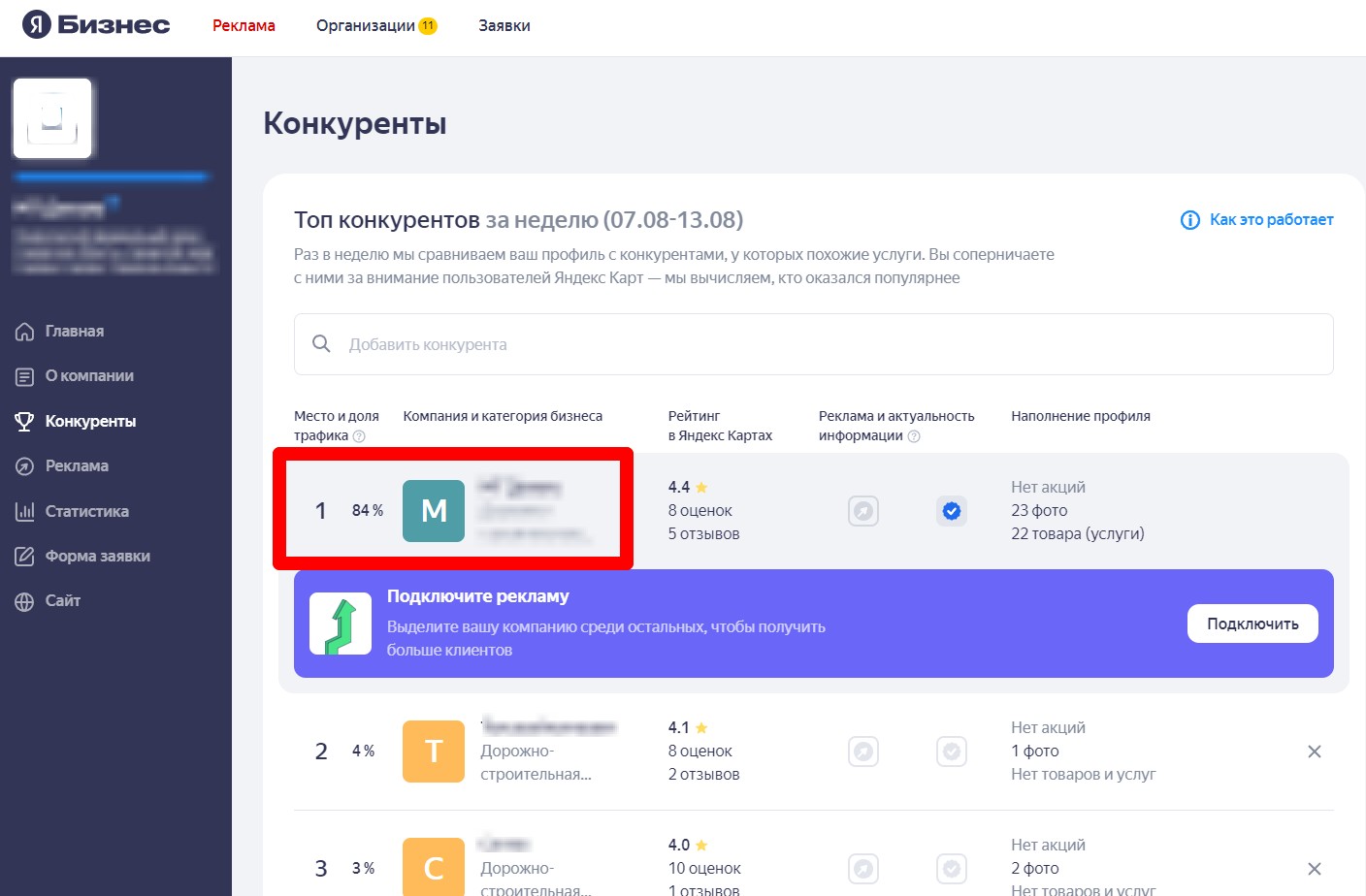
Task: Remove competitor ranked third with X
Action: click(1314, 869)
